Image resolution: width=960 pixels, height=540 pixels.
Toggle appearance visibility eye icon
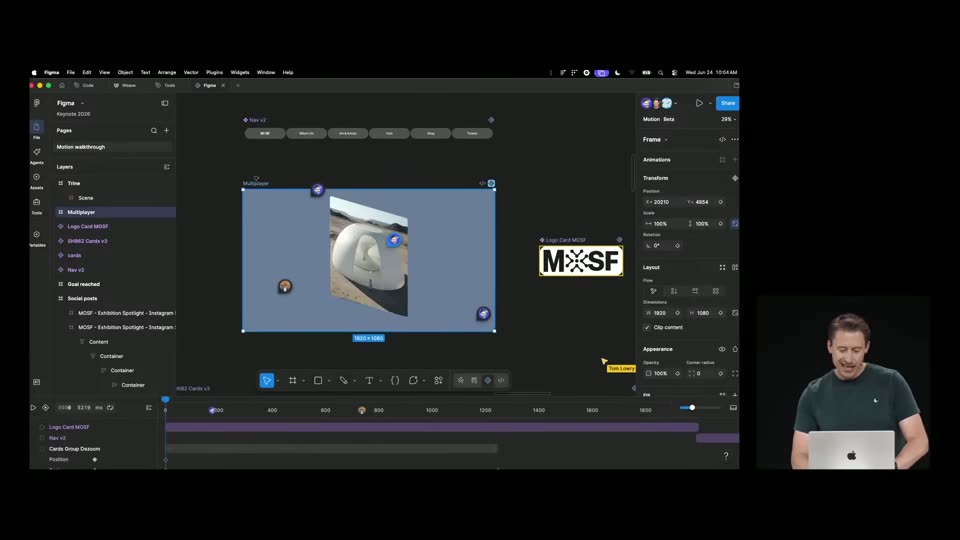722,349
